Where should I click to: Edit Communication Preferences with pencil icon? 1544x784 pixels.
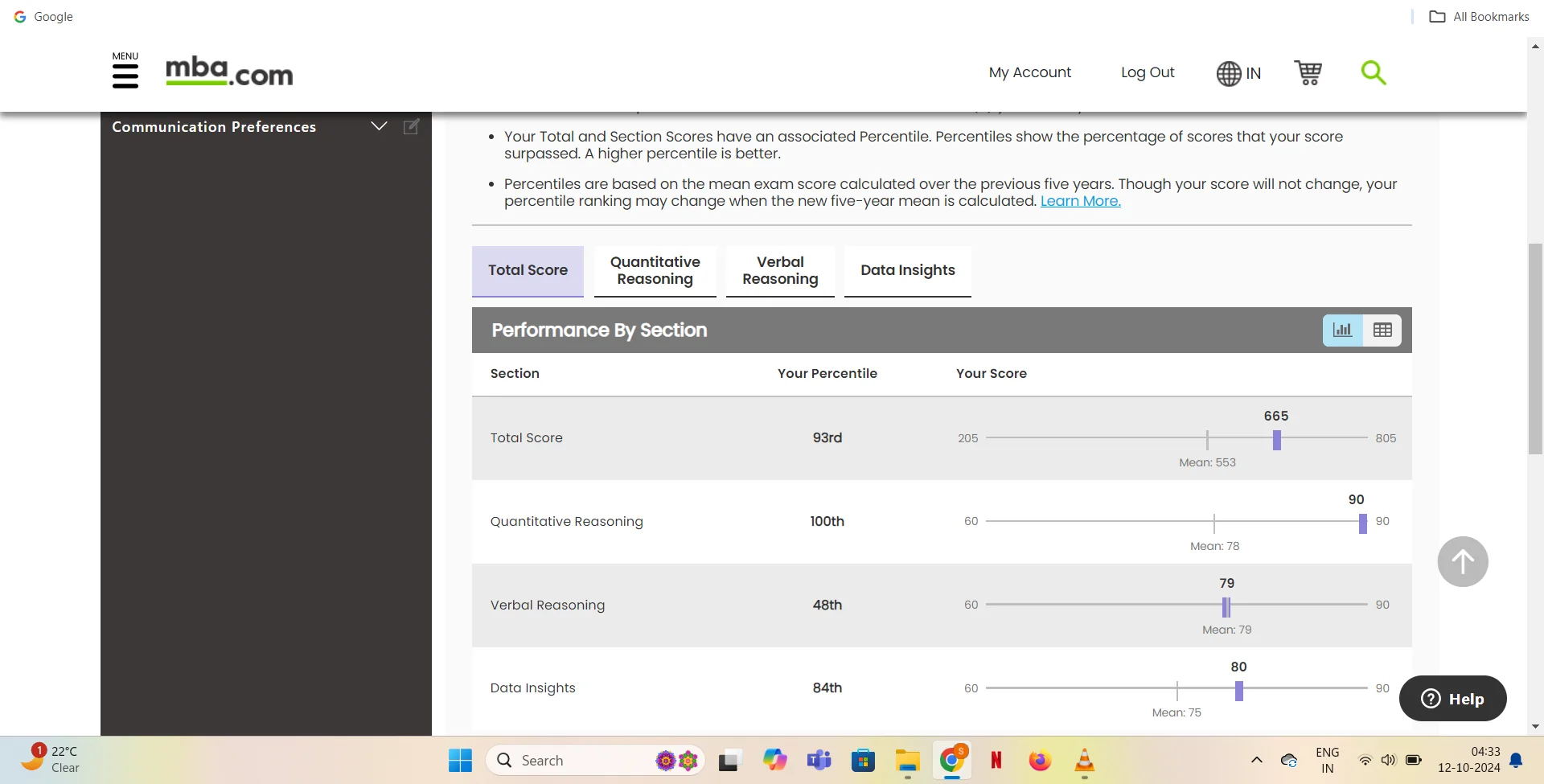point(411,126)
